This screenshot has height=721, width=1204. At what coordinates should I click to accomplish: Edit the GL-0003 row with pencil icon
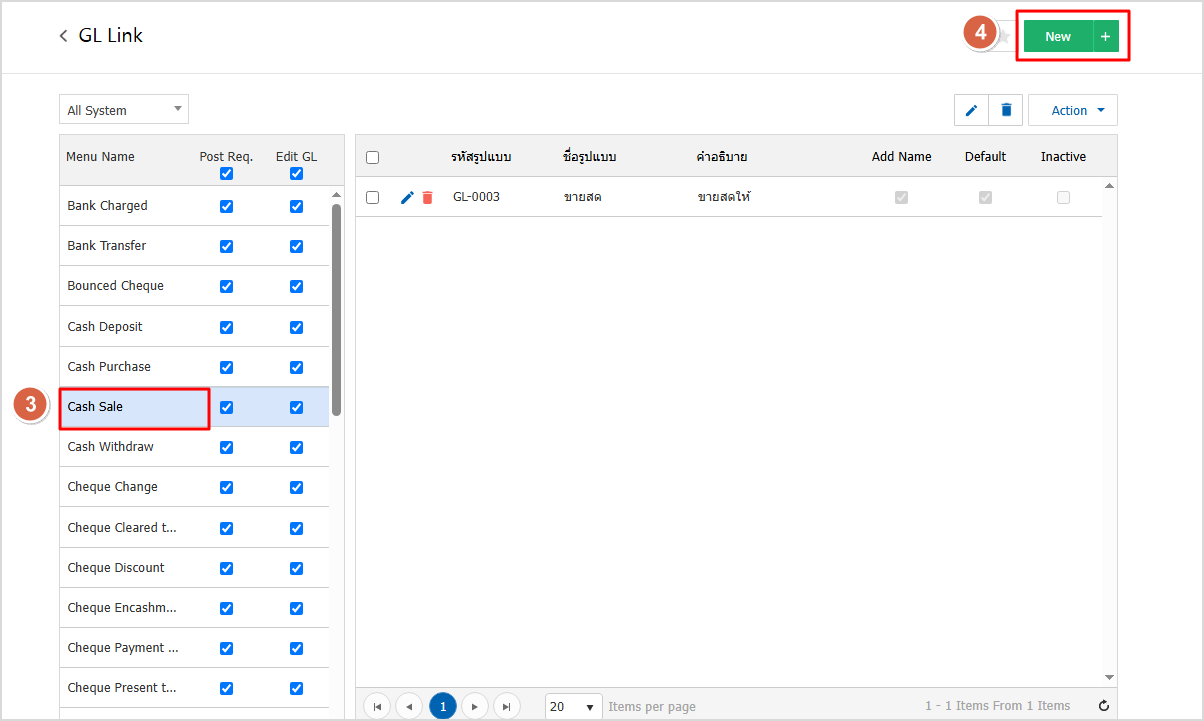[407, 198]
